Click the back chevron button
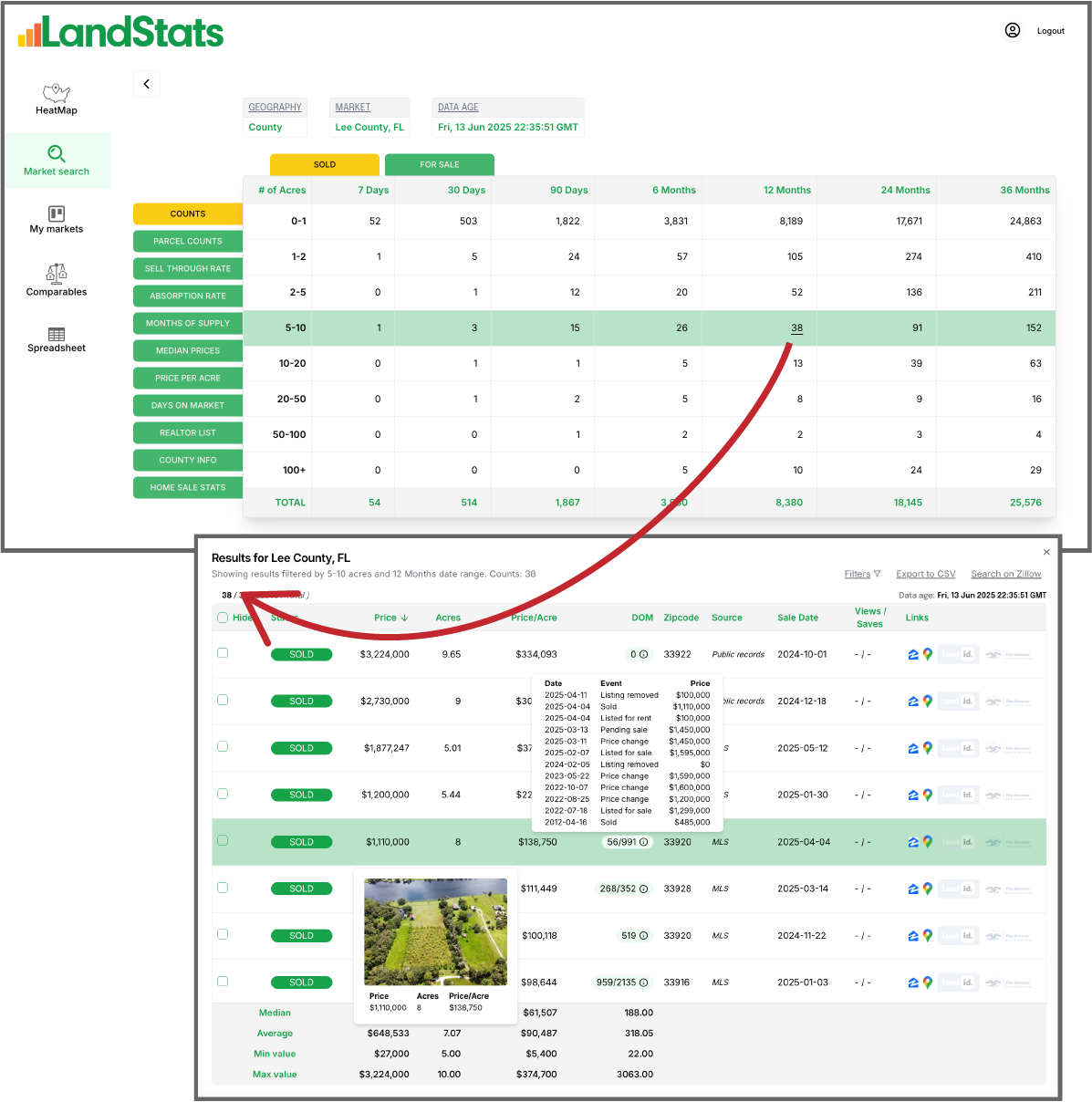 click(x=147, y=84)
